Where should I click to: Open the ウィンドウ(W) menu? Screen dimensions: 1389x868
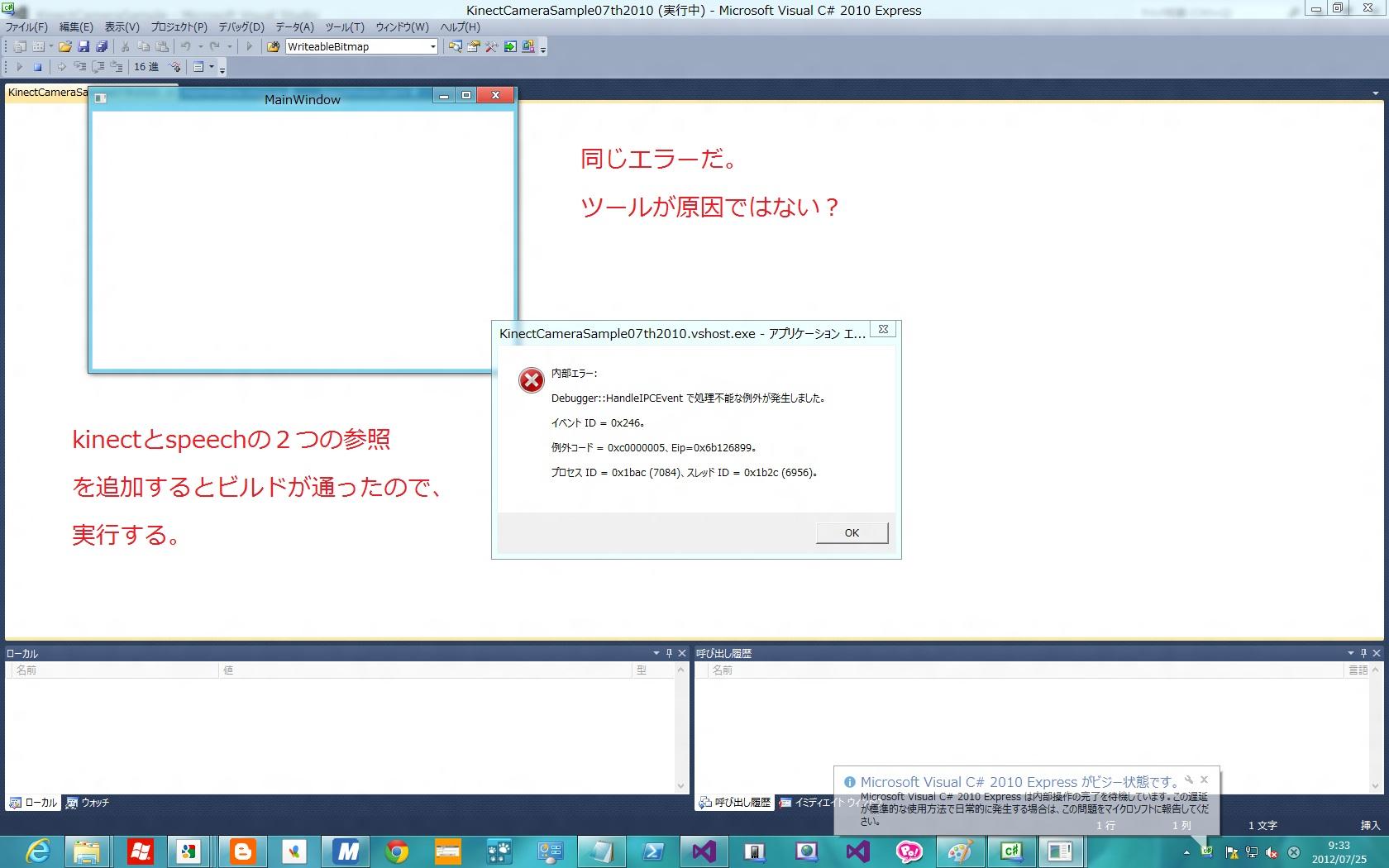click(402, 27)
